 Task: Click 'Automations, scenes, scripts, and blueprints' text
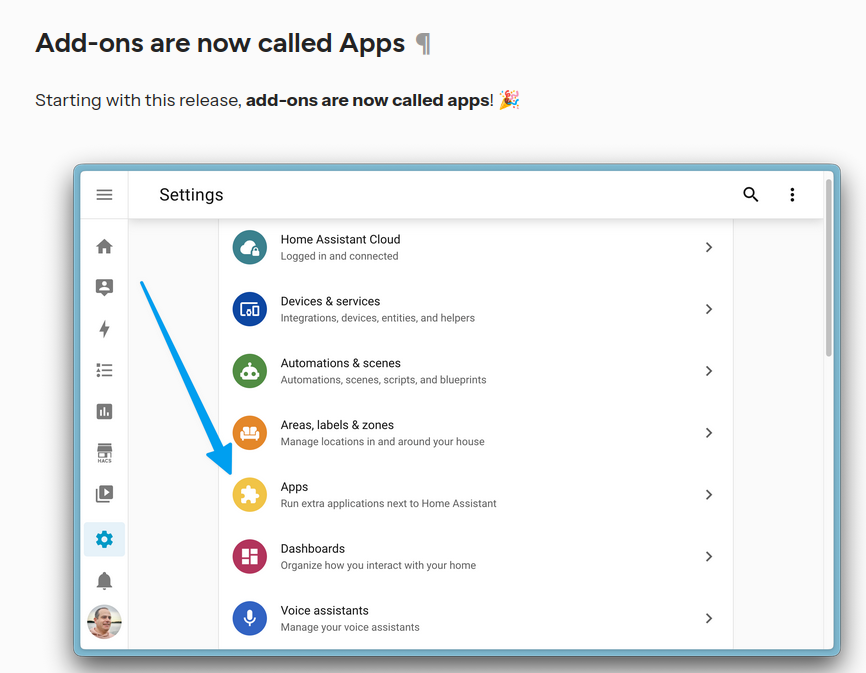click(x=383, y=380)
